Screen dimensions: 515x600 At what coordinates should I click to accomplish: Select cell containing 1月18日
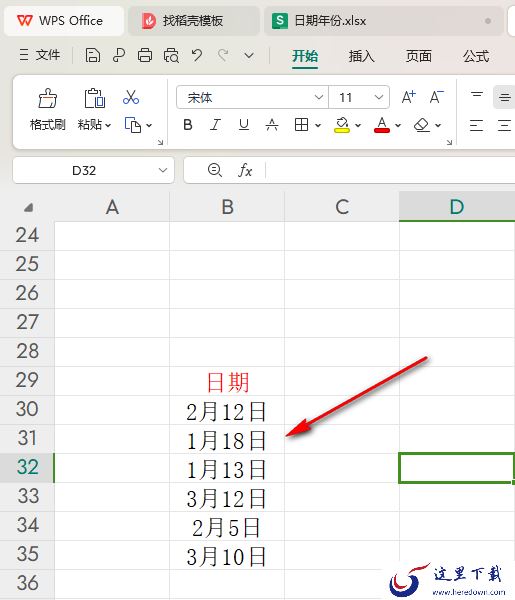tap(227, 439)
